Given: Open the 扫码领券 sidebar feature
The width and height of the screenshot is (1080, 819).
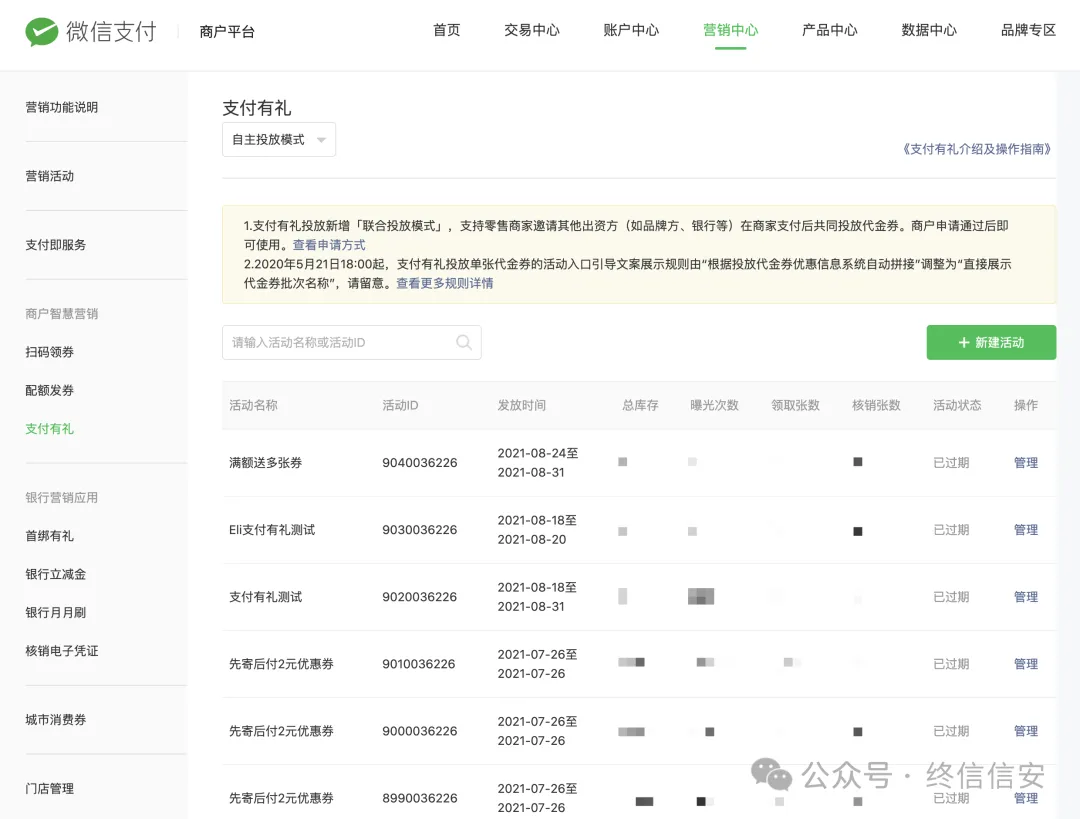Looking at the screenshot, I should point(49,351).
